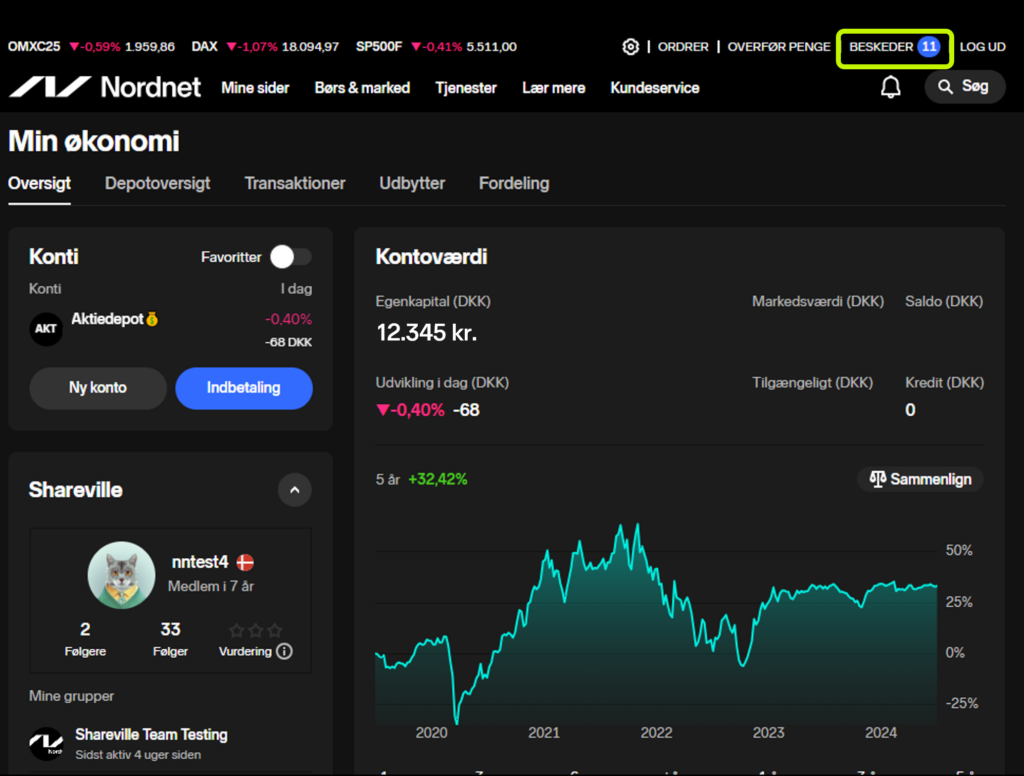Screen dimensions: 1024x776
Task: Switch to the Depotoversigt tab
Action: tap(157, 184)
